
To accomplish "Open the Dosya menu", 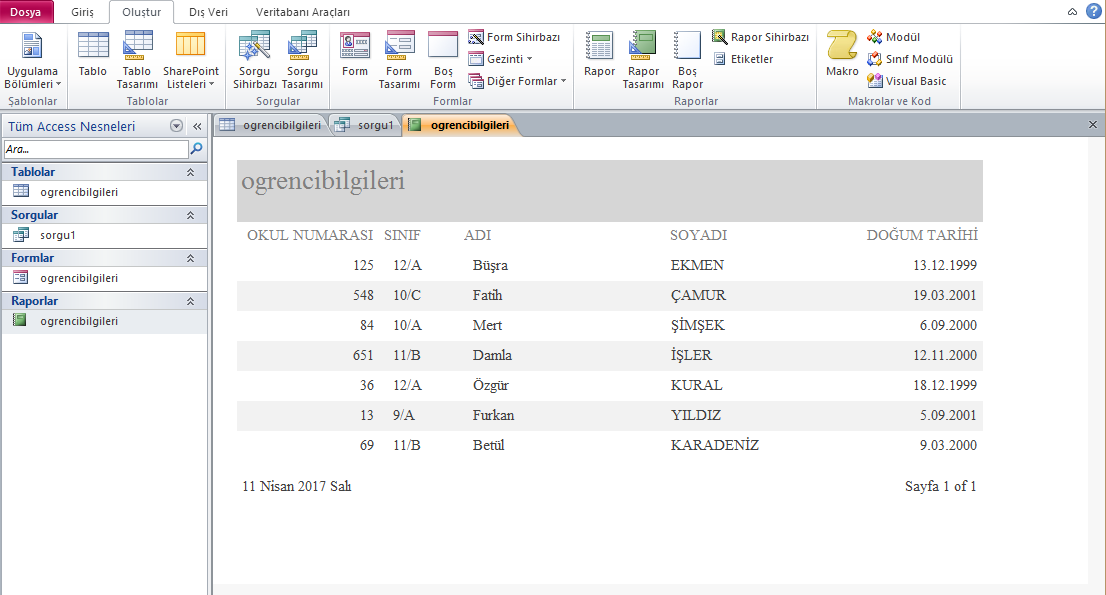I will [x=25, y=12].
